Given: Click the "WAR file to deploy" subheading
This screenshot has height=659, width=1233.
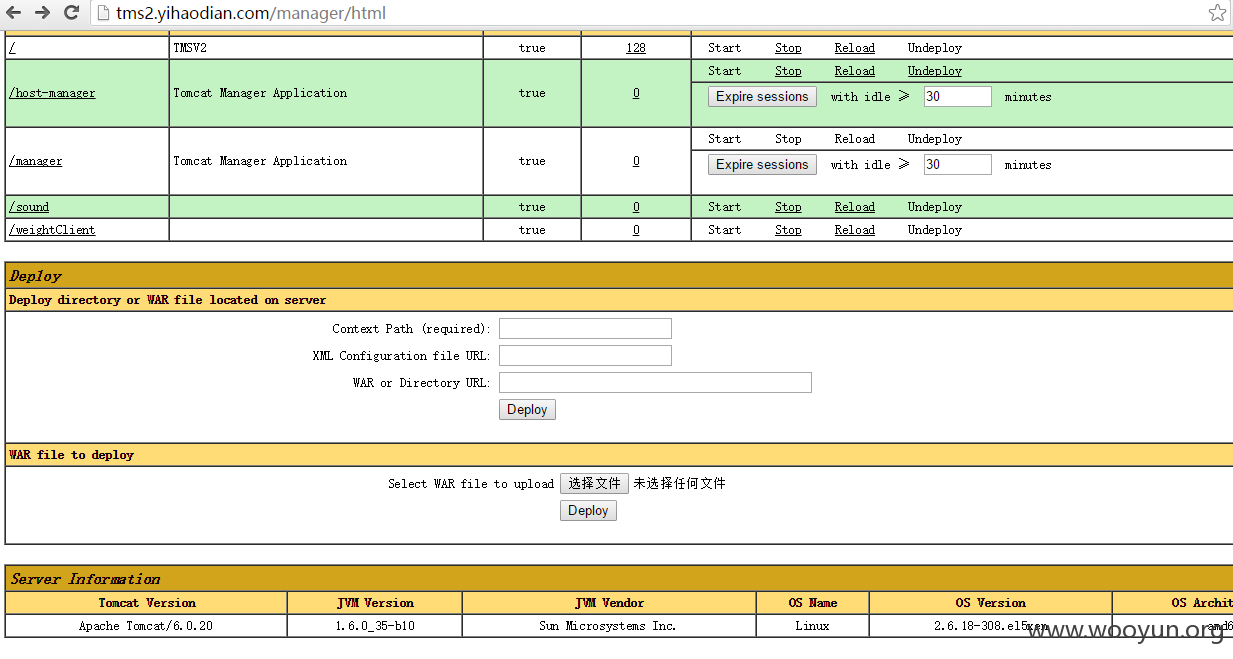Looking at the screenshot, I should click(x=71, y=455).
